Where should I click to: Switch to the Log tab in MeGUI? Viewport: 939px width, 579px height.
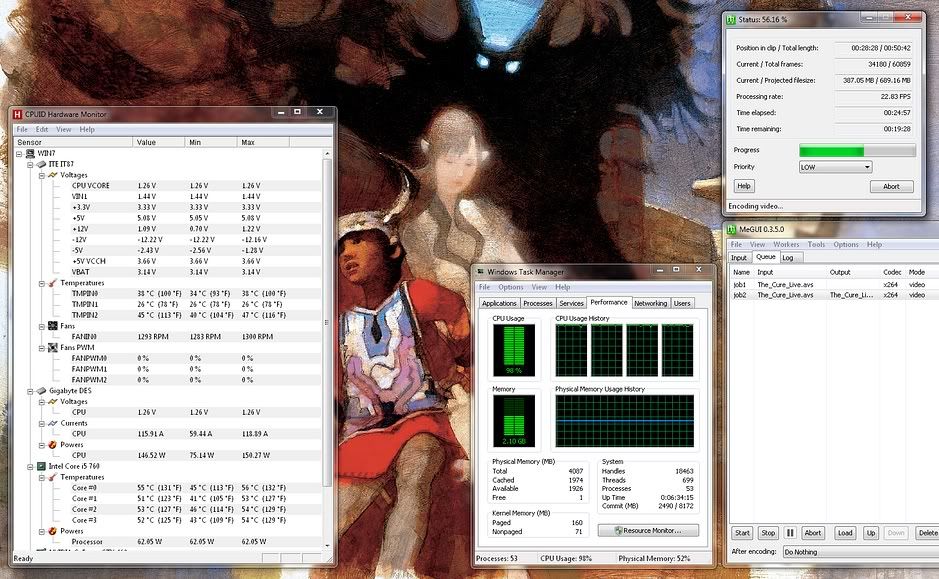pos(788,257)
